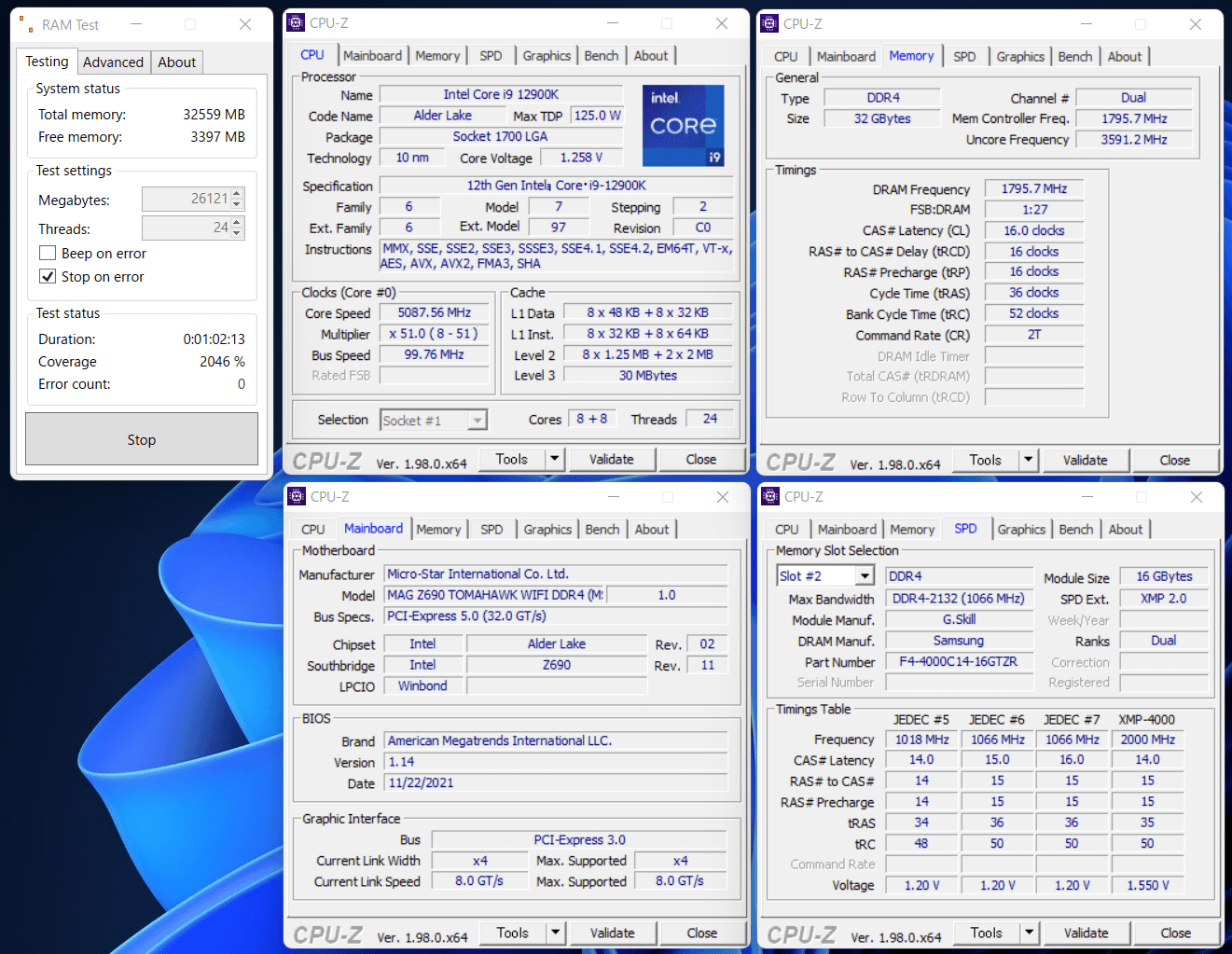Click the Megabytes spinner control

click(237, 199)
